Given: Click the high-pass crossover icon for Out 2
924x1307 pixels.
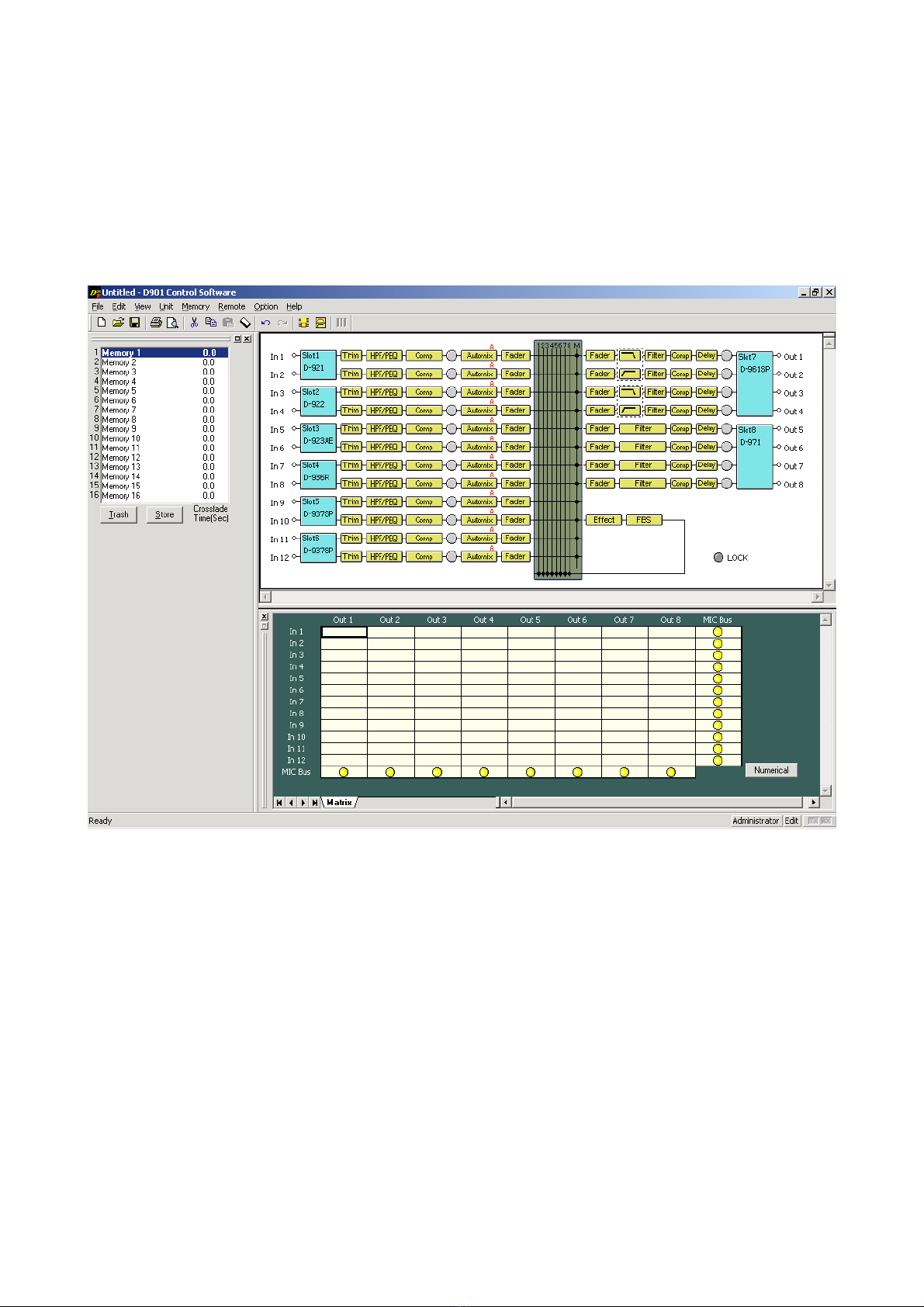Looking at the screenshot, I should [629, 374].
